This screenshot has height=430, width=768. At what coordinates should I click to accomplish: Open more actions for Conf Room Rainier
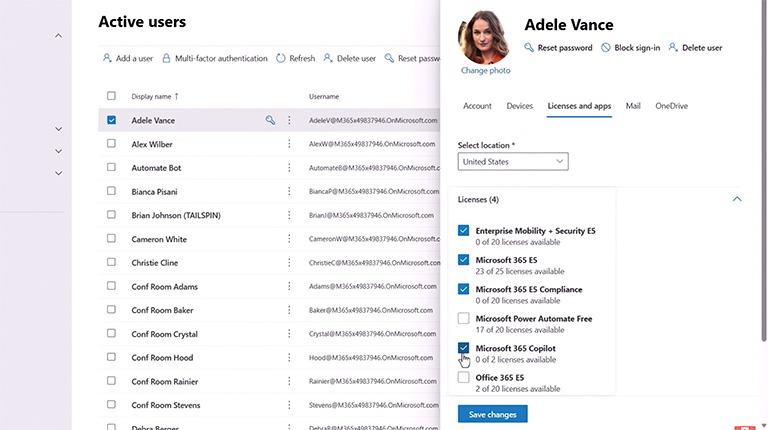point(289,382)
